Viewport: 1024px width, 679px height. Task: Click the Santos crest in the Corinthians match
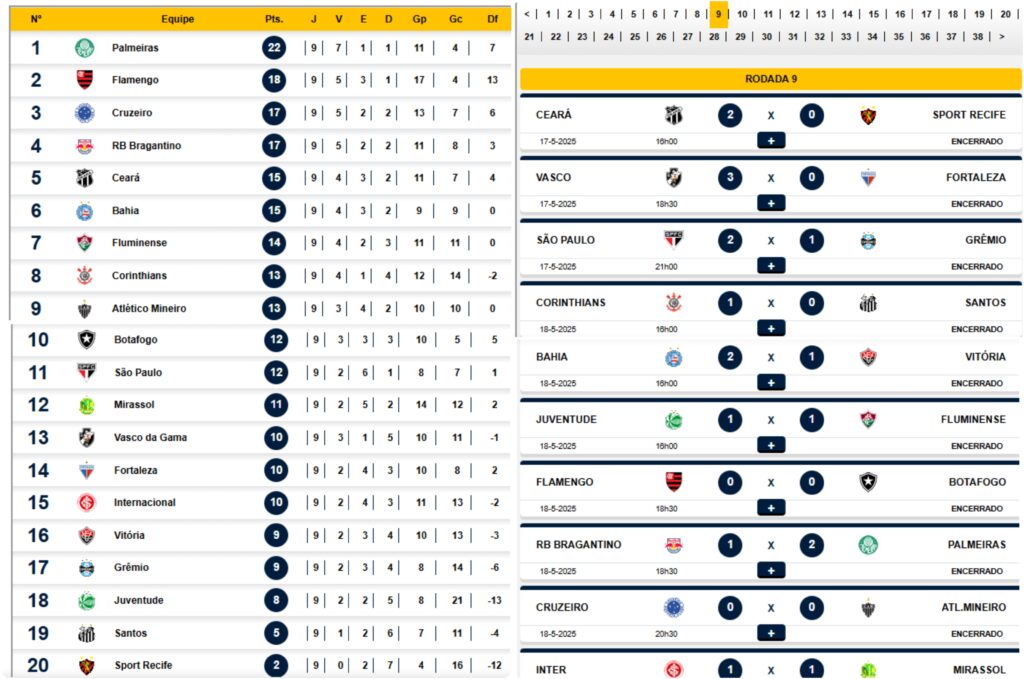[x=868, y=303]
